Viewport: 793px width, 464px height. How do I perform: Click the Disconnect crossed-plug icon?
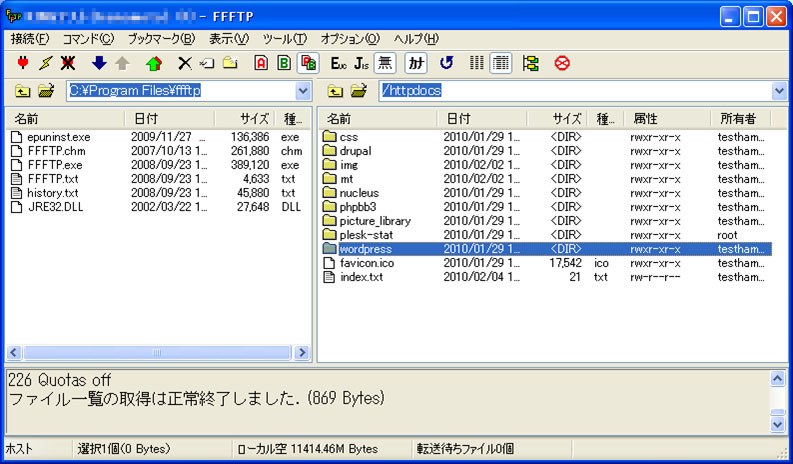click(x=68, y=63)
